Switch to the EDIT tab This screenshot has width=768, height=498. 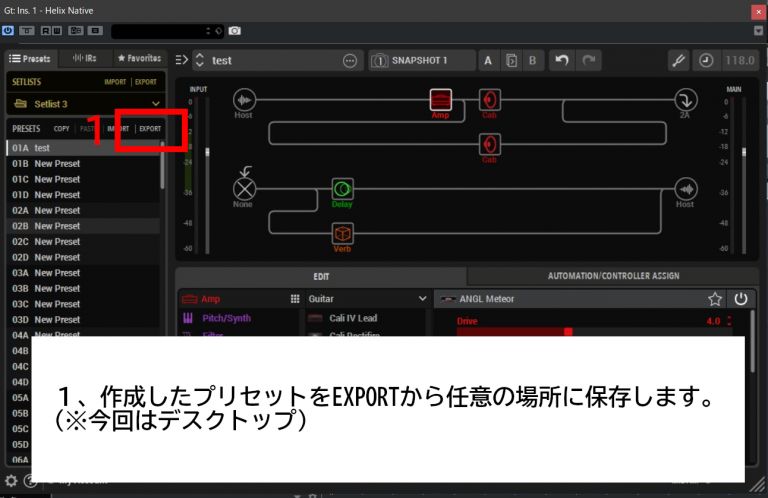click(321, 276)
